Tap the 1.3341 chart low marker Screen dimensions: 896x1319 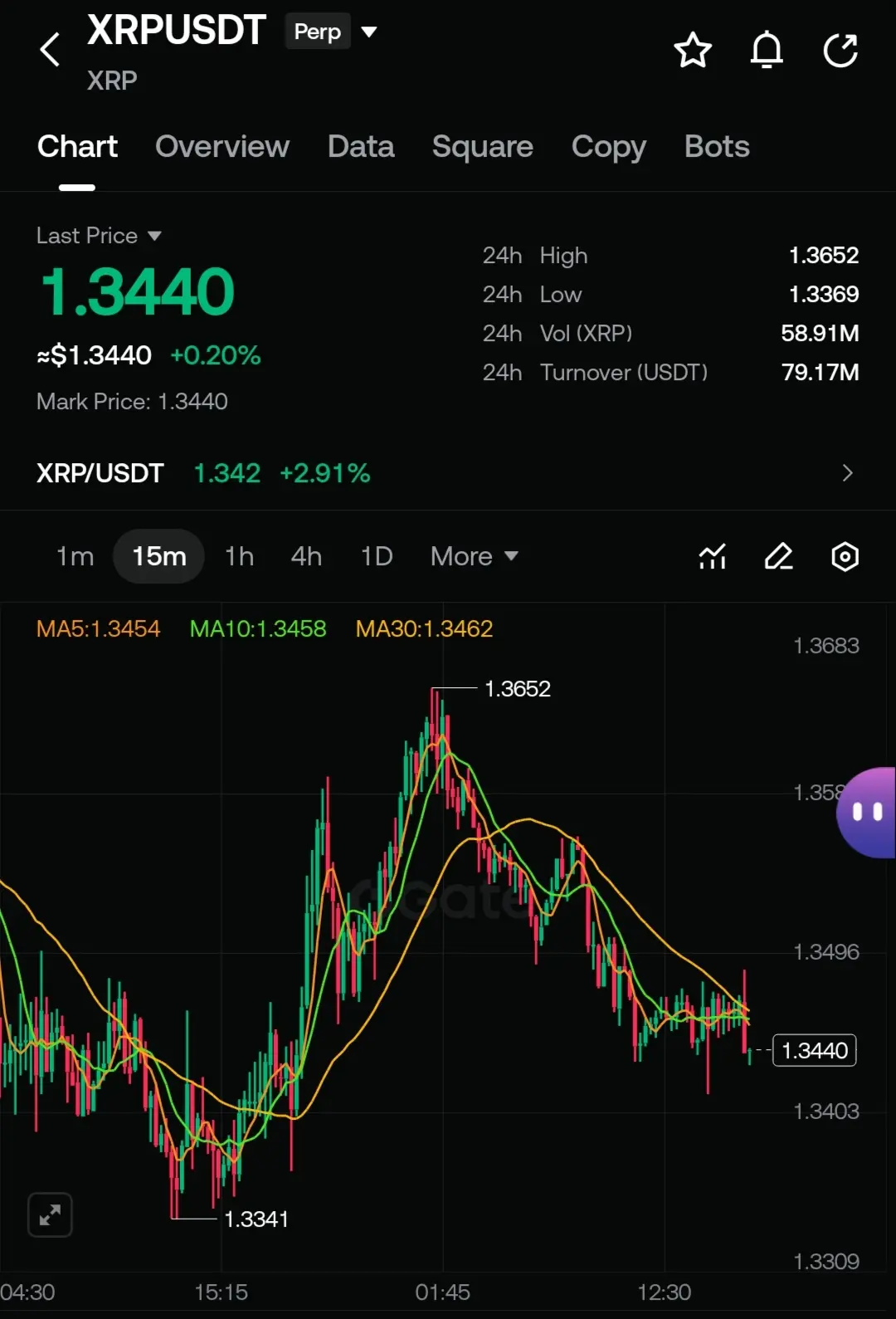(x=256, y=1219)
